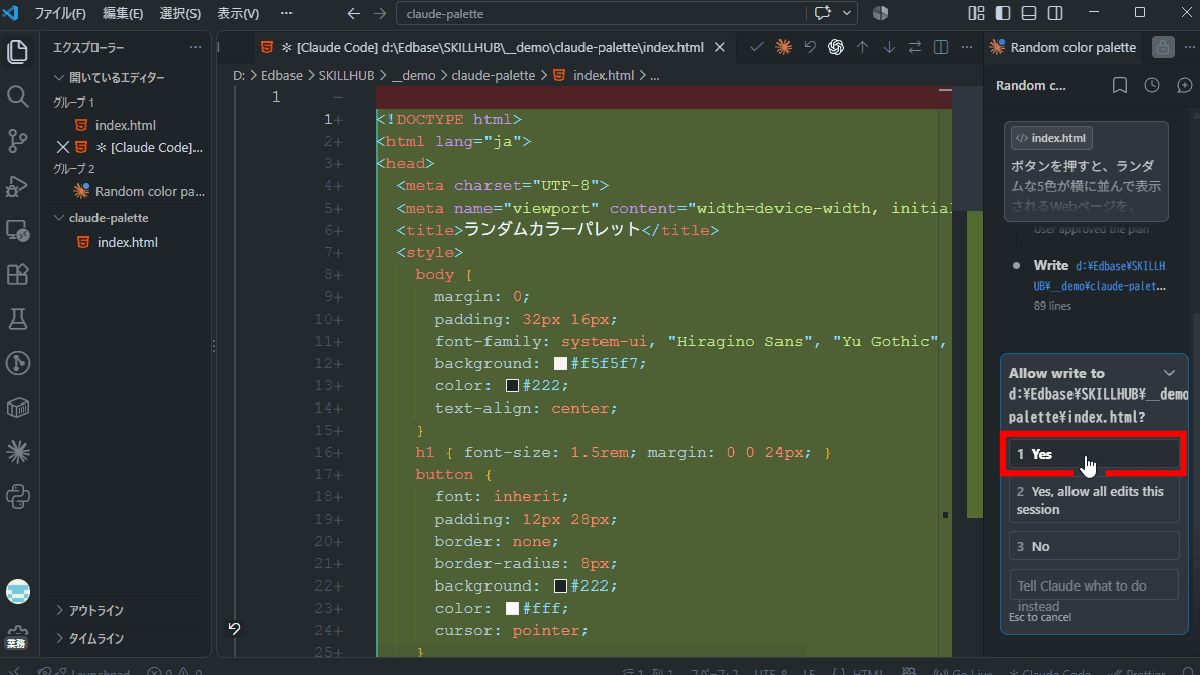Go to next change with the down arrow
Image resolution: width=1200 pixels, height=675 pixels.
pos(888,47)
